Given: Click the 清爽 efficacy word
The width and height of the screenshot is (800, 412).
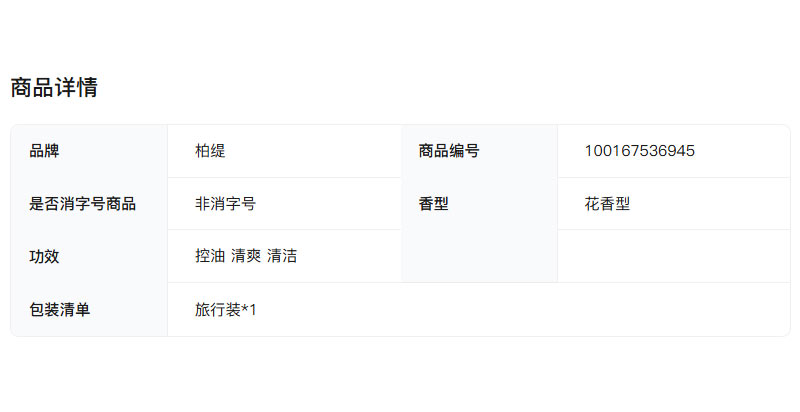Looking at the screenshot, I should tap(246, 256).
